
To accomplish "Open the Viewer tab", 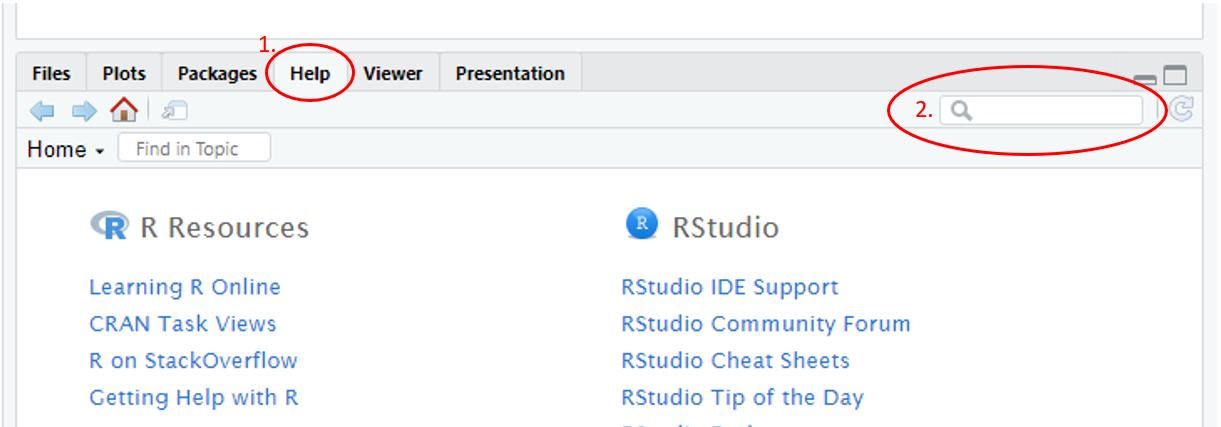I will [x=393, y=74].
